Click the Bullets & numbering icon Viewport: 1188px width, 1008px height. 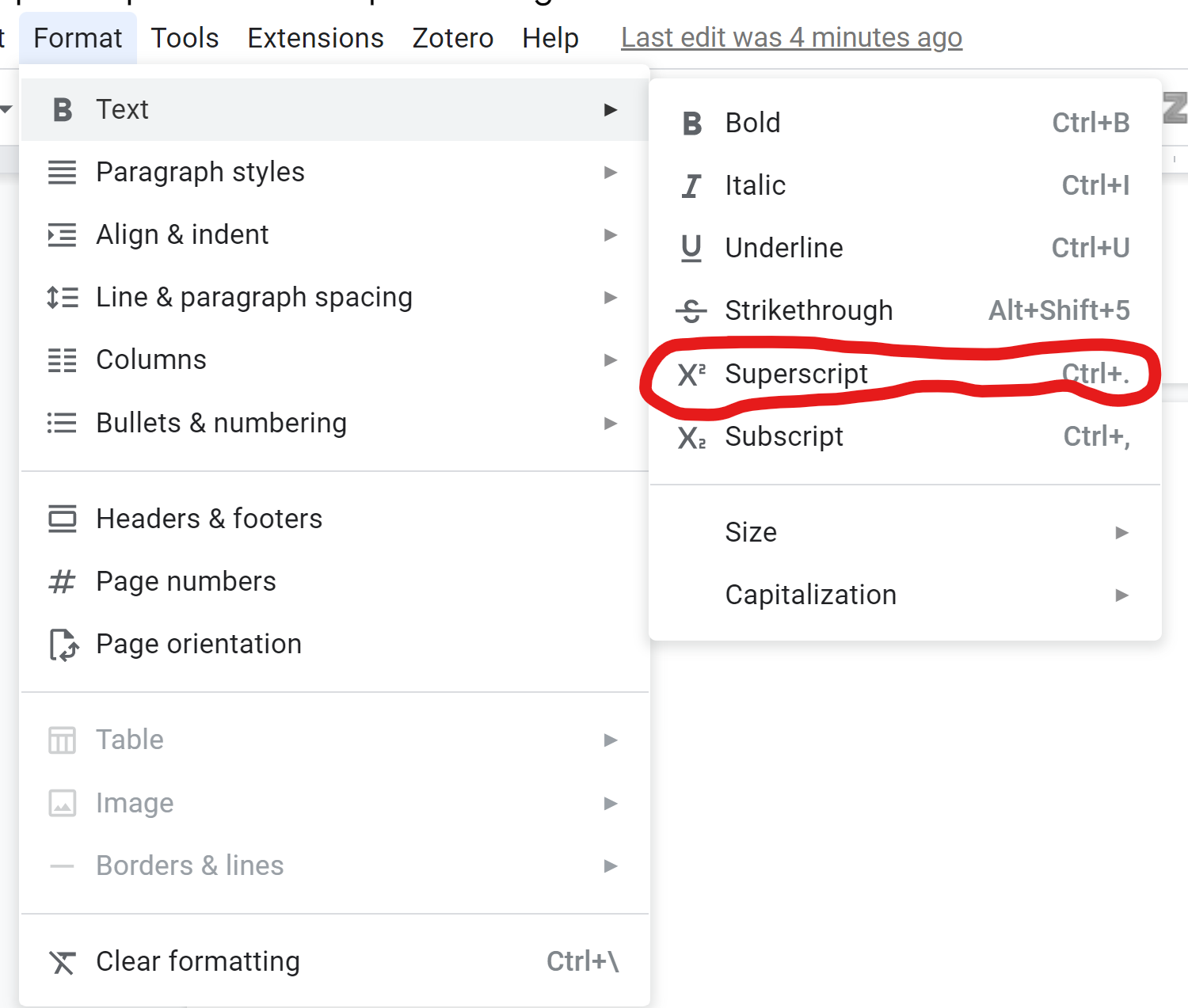62,423
